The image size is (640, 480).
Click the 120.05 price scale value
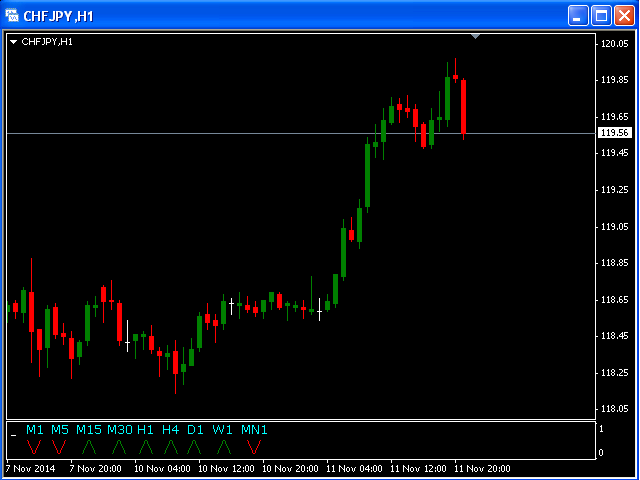(613, 44)
